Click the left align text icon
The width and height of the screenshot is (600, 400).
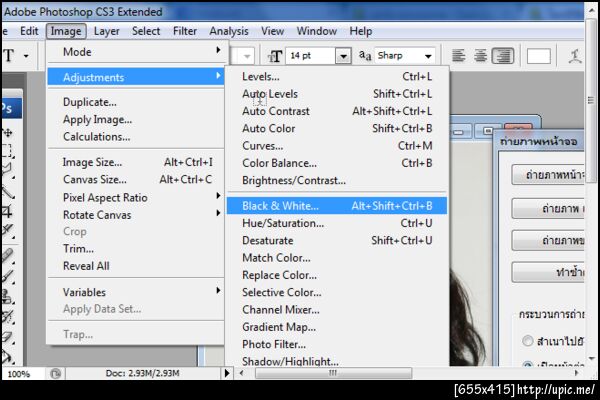pos(458,56)
